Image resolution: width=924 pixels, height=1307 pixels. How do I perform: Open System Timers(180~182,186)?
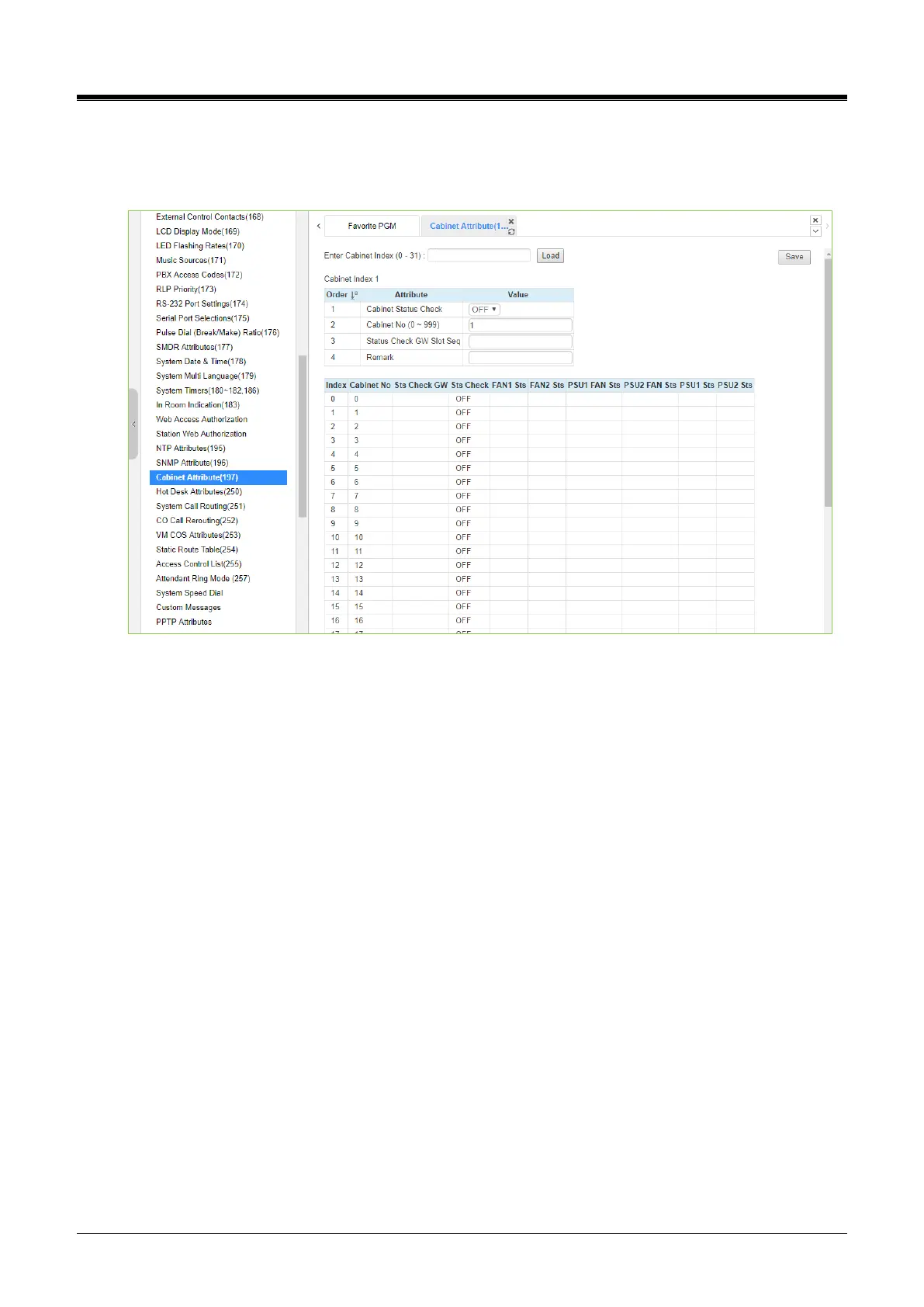pyautogui.click(x=207, y=391)
